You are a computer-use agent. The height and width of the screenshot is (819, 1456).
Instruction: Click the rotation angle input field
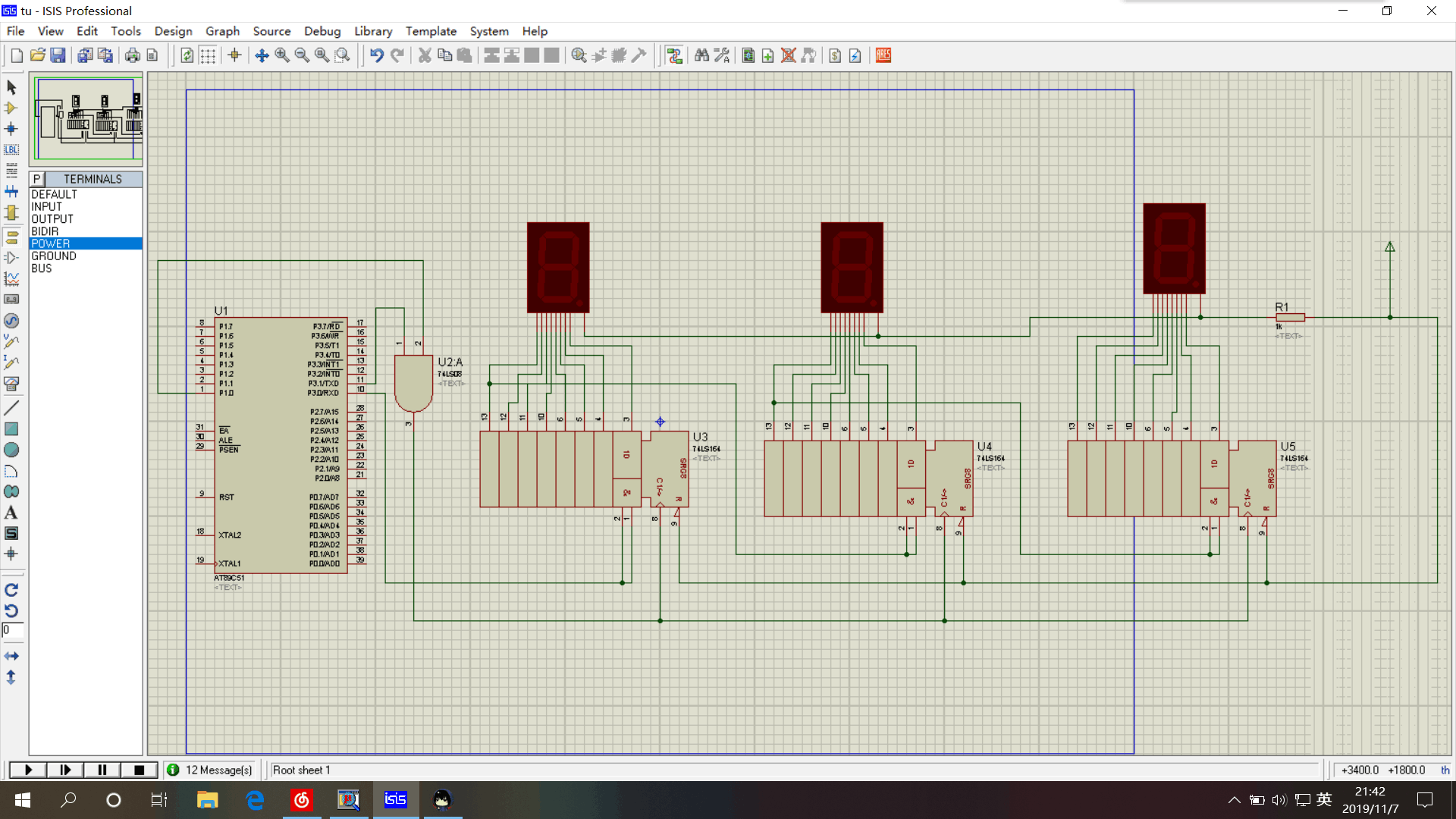(x=13, y=630)
